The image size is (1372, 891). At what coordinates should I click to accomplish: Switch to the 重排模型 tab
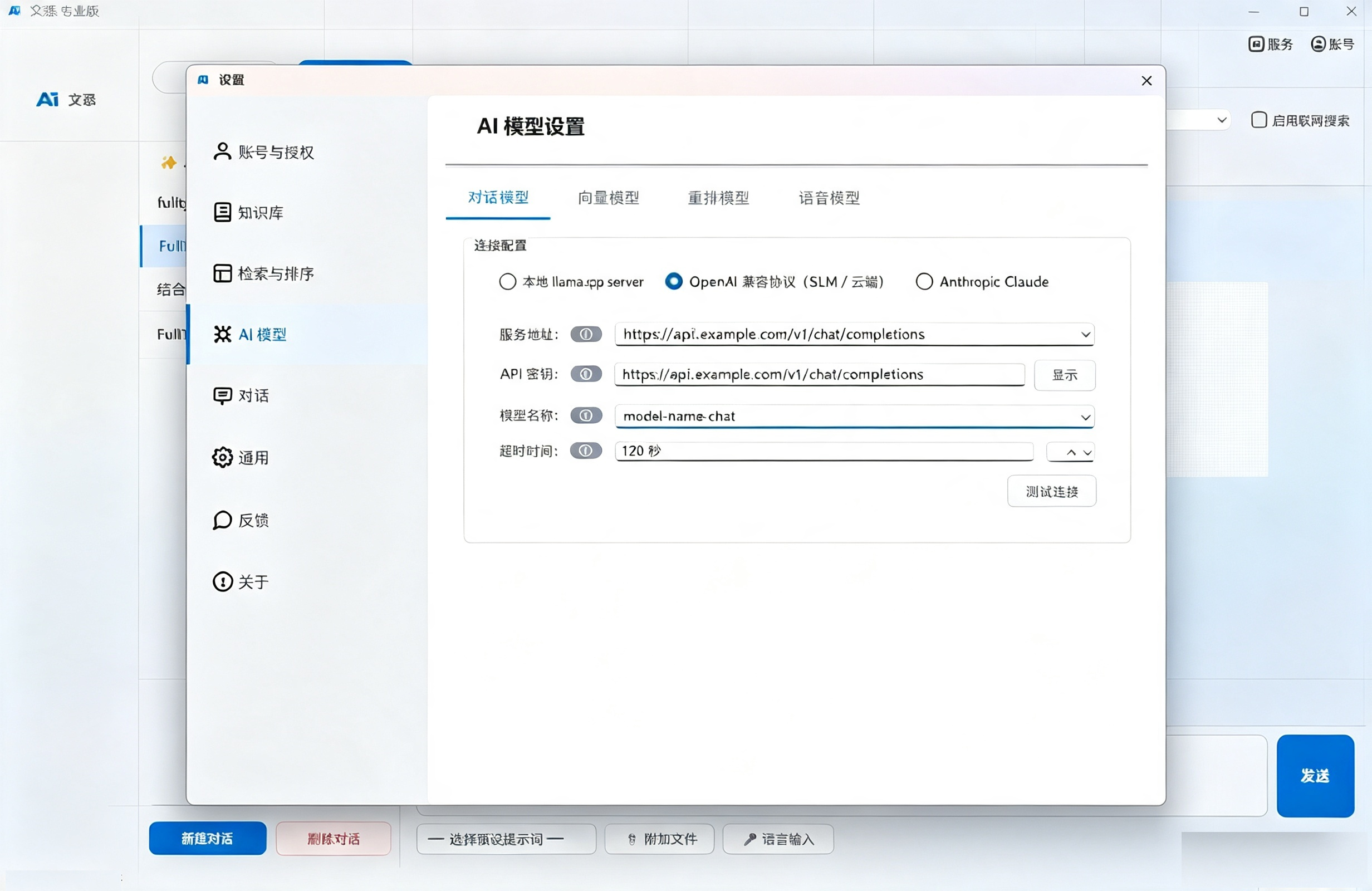coord(718,198)
